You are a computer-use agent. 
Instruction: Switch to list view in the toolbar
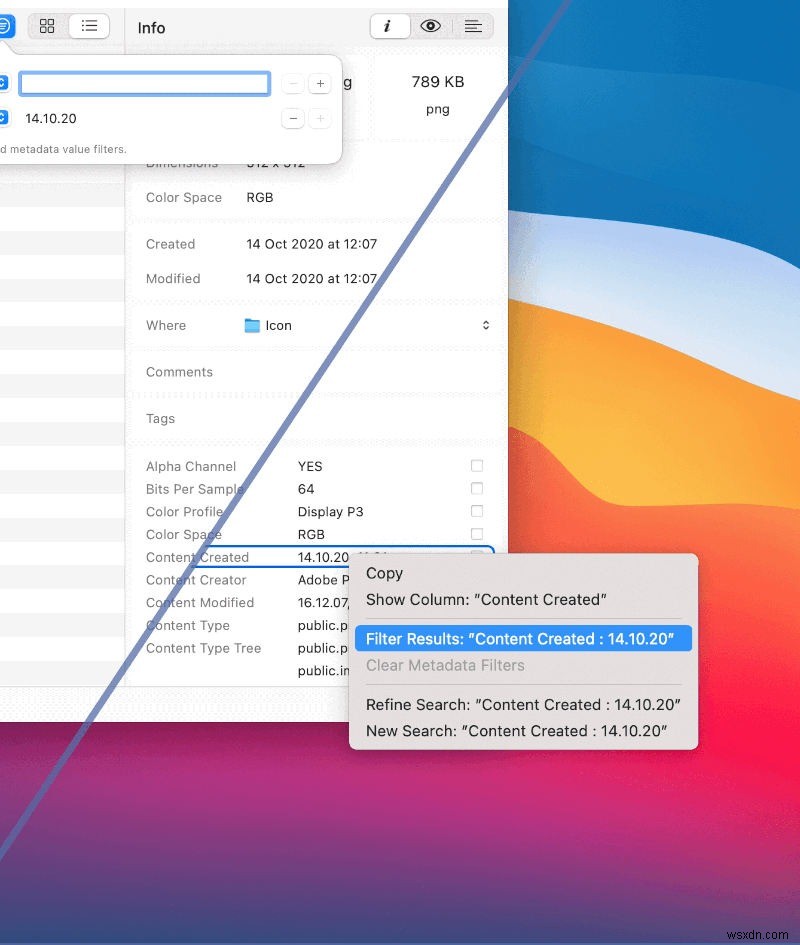pos(89,27)
